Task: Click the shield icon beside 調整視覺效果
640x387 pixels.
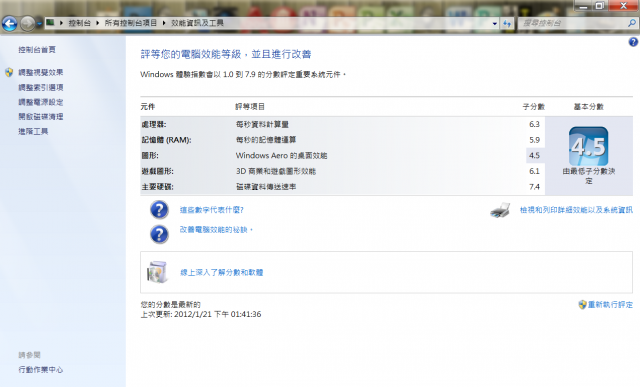Action: 9,73
